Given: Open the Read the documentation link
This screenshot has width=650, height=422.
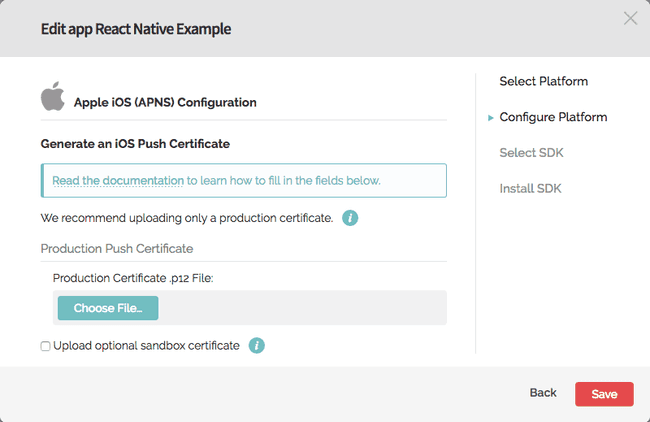Looking at the screenshot, I should 118,181.
